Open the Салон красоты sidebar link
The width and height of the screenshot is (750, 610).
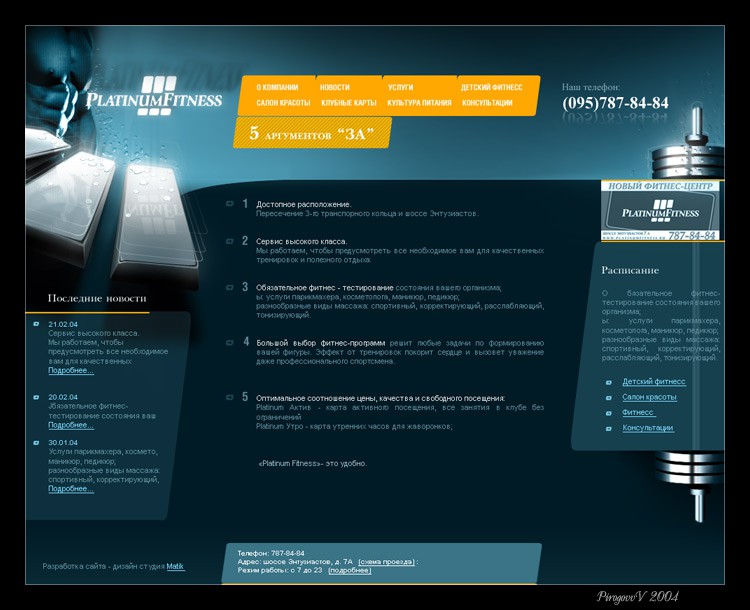tap(650, 397)
